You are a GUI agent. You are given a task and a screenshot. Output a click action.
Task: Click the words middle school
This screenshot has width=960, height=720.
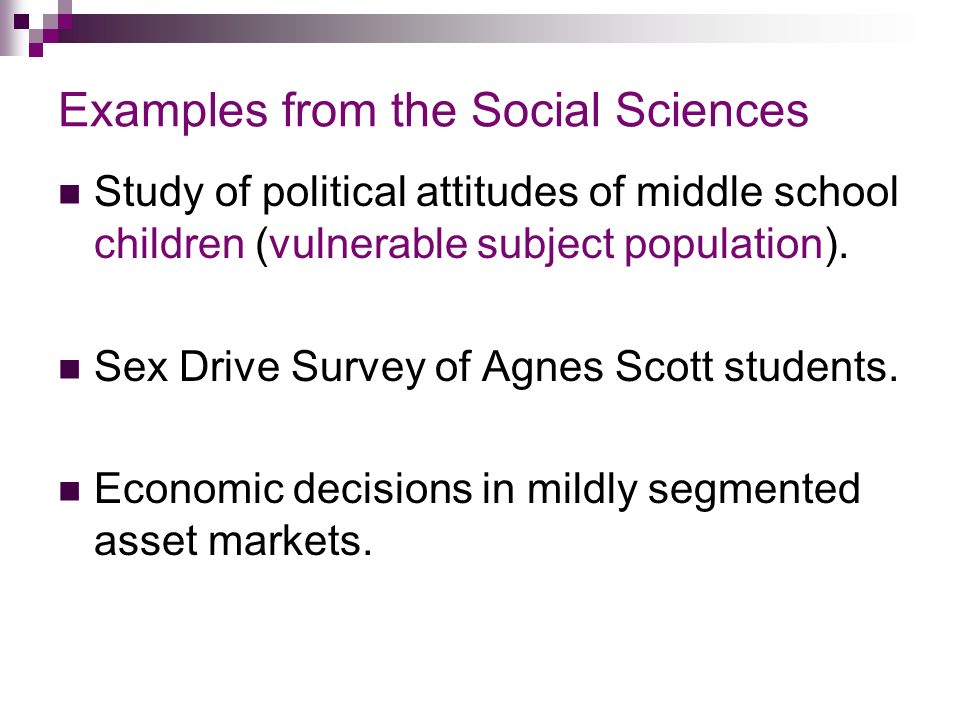pyautogui.click(x=767, y=192)
